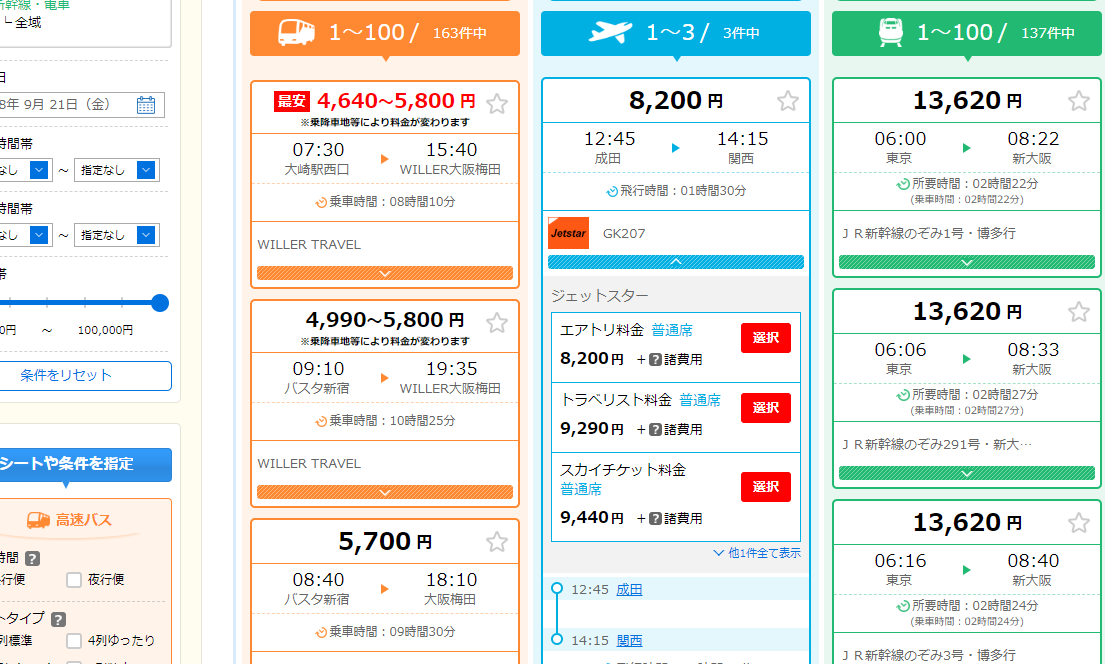
Task: Click the airplane icon in blue header
Action: click(610, 32)
